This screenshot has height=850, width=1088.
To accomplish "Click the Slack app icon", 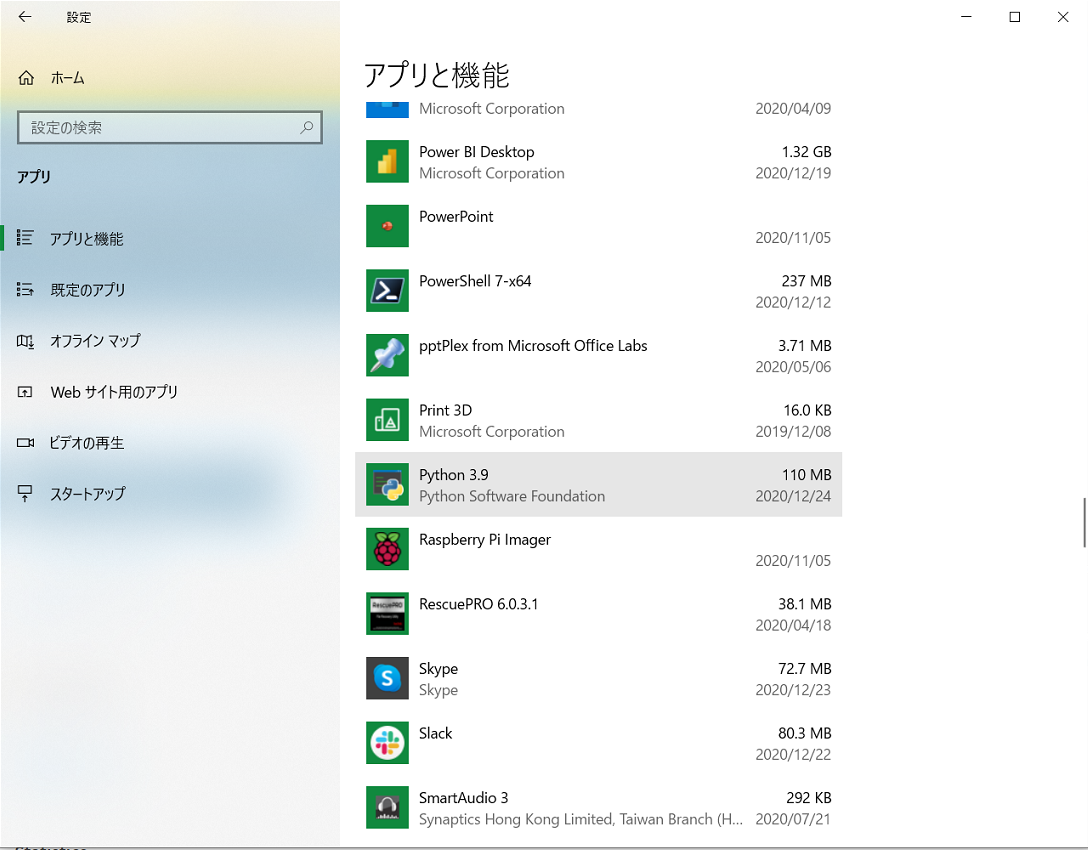I will (x=387, y=742).
